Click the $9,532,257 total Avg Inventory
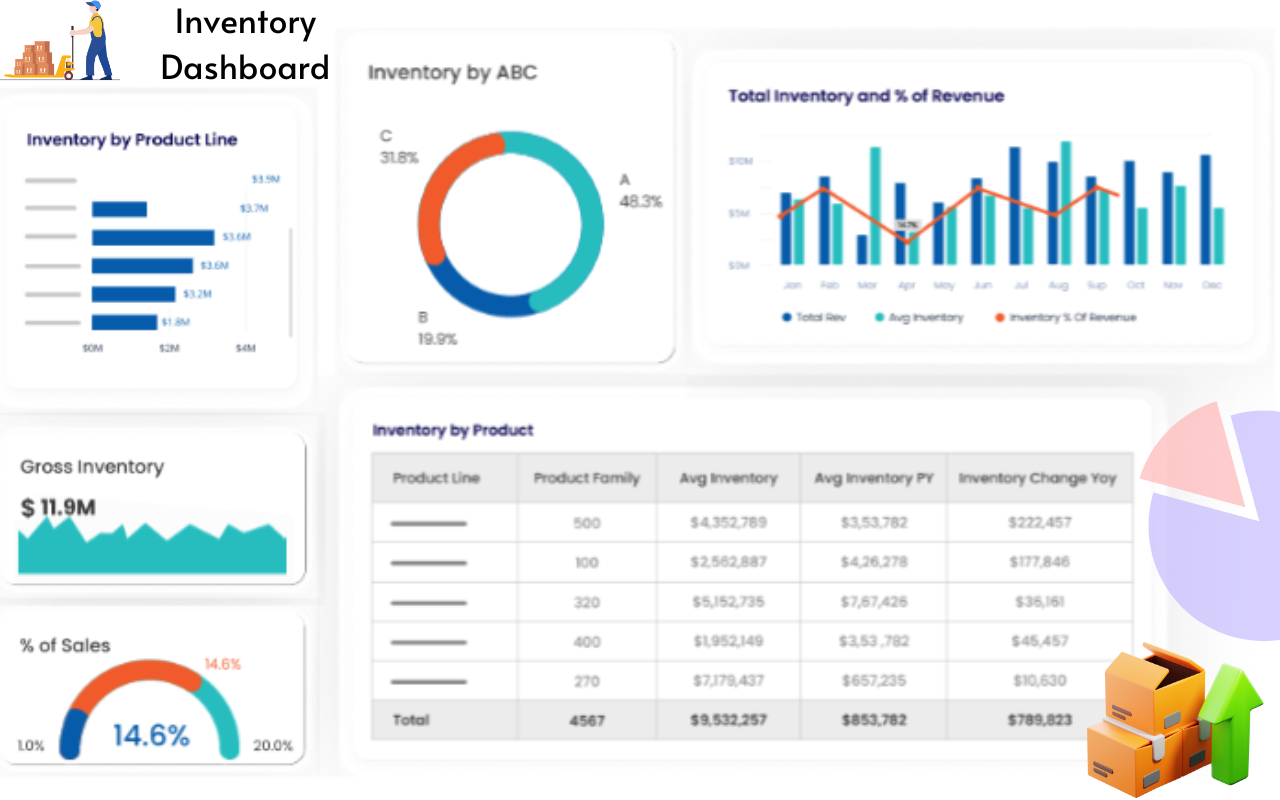This screenshot has height=800, width=1280. (728, 720)
